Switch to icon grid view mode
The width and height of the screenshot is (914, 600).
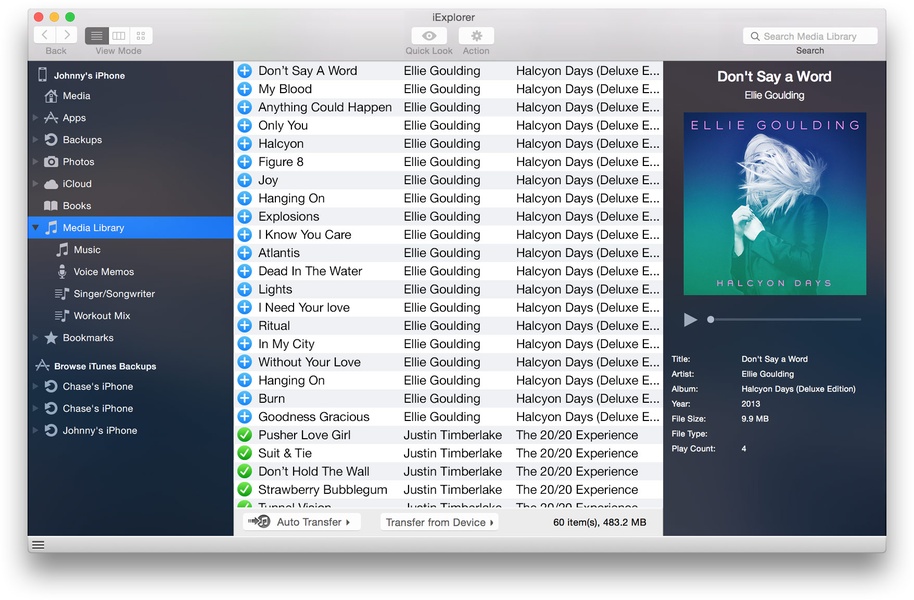point(140,36)
